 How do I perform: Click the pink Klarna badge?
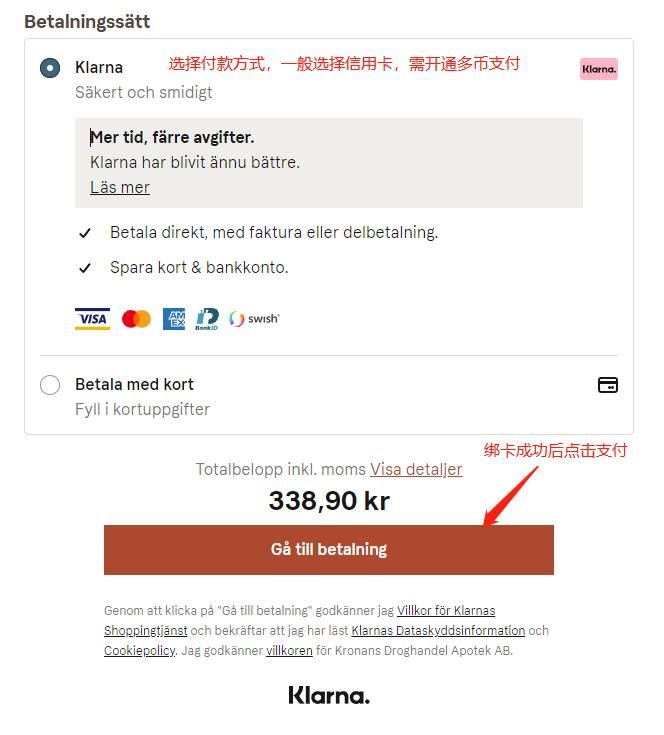tap(599, 69)
